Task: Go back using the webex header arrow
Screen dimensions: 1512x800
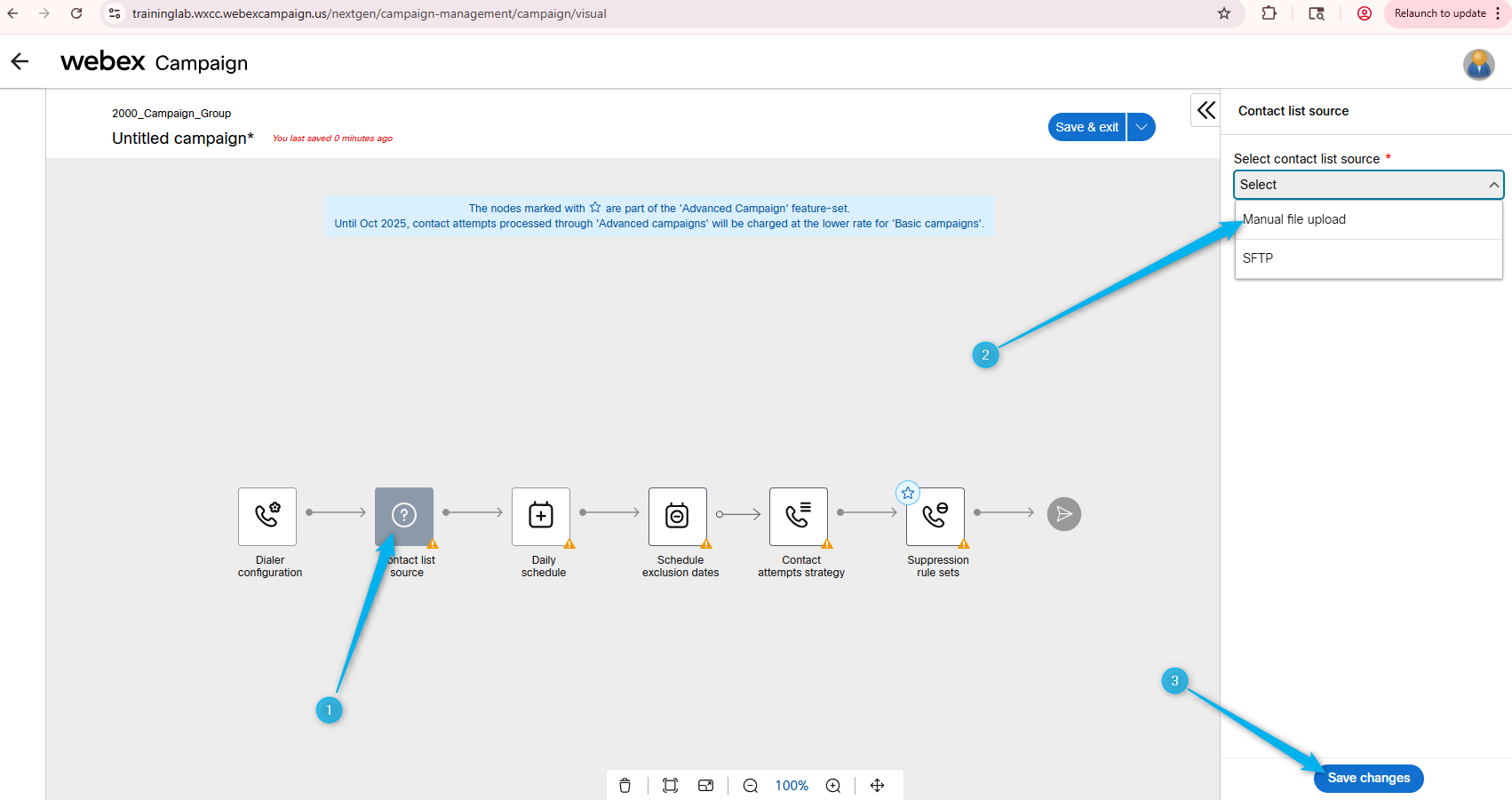Action: point(20,61)
